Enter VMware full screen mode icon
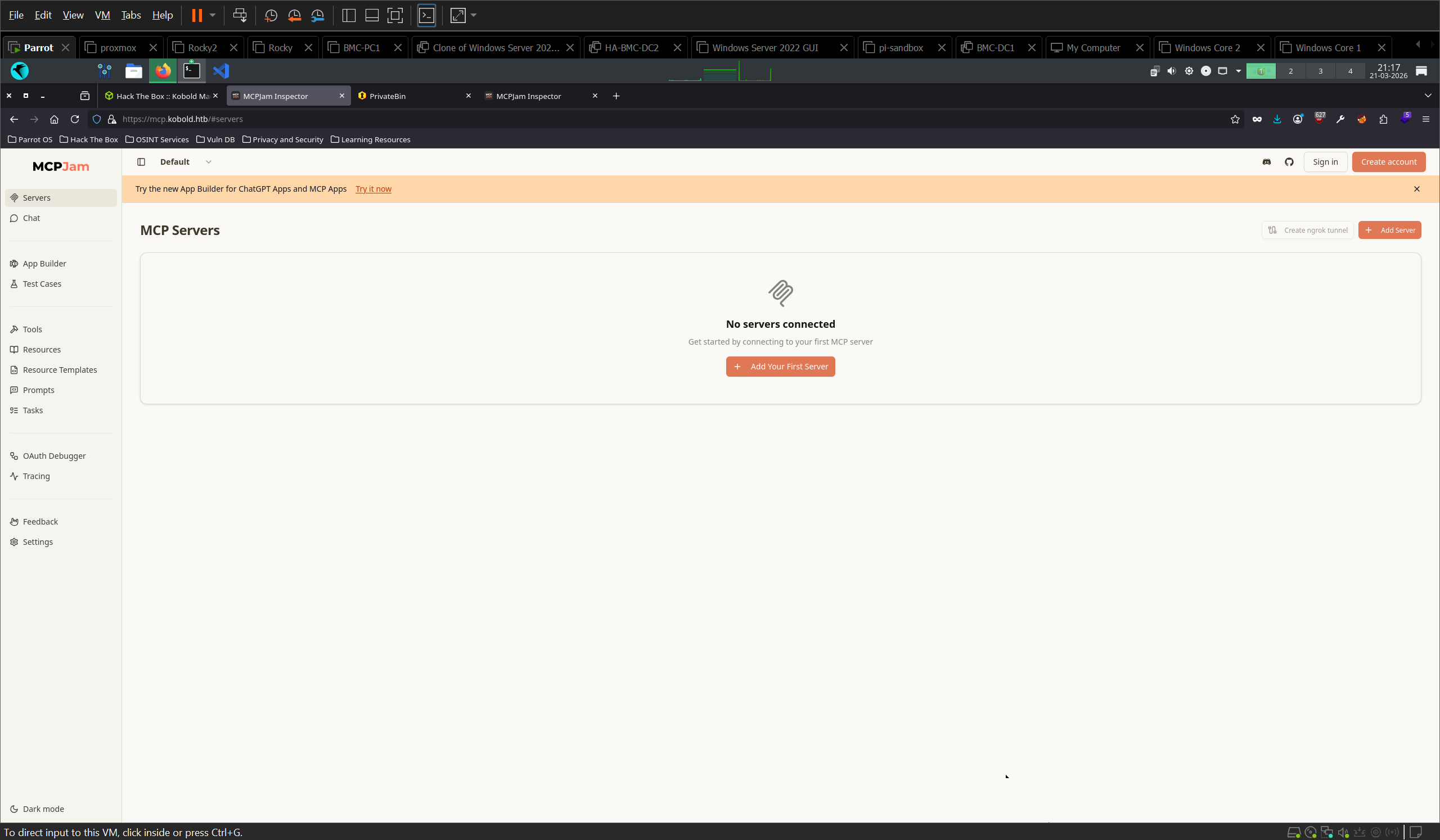The image size is (1440, 840). [395, 15]
